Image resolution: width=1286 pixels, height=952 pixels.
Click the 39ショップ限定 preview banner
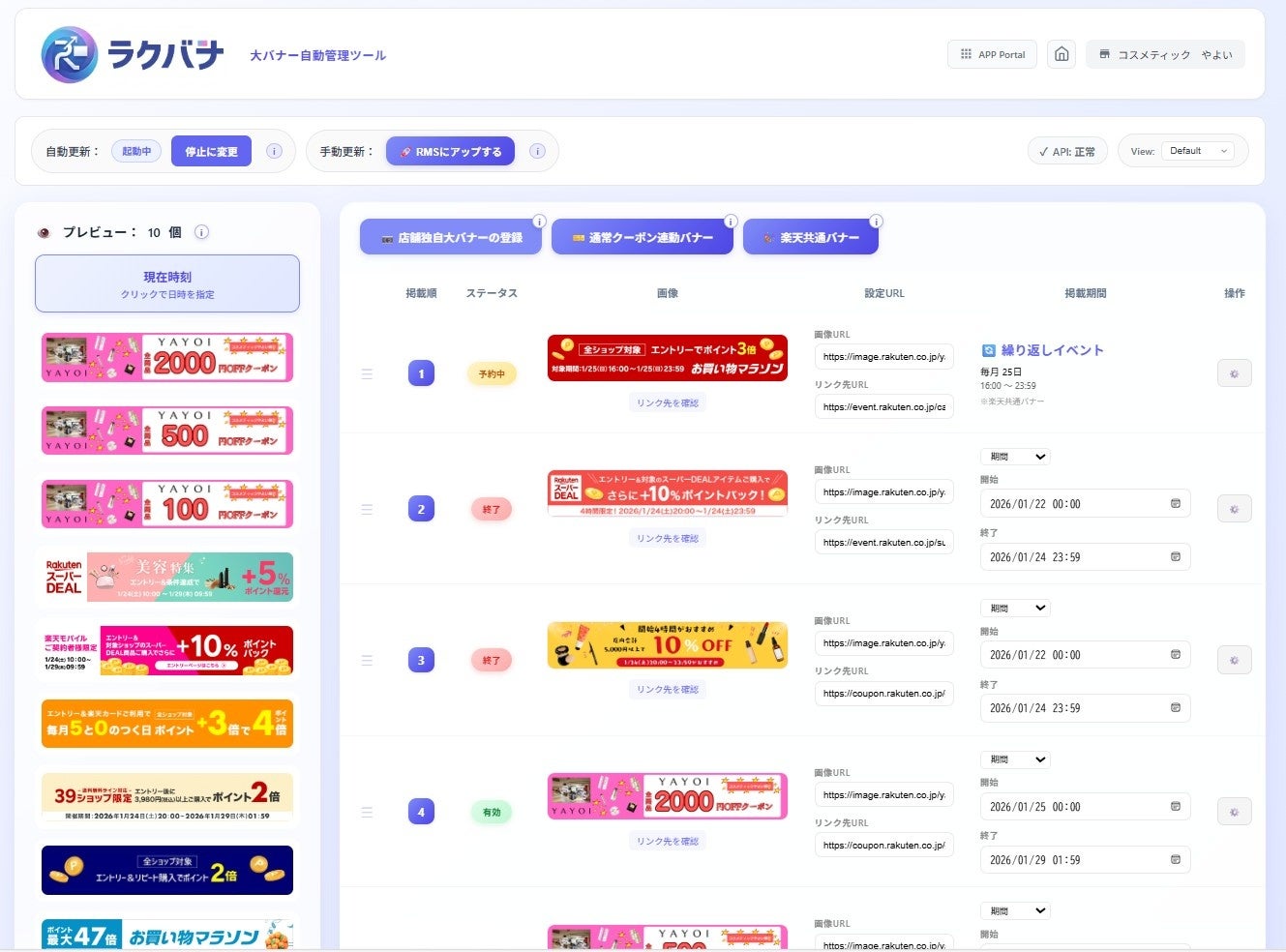point(167,797)
